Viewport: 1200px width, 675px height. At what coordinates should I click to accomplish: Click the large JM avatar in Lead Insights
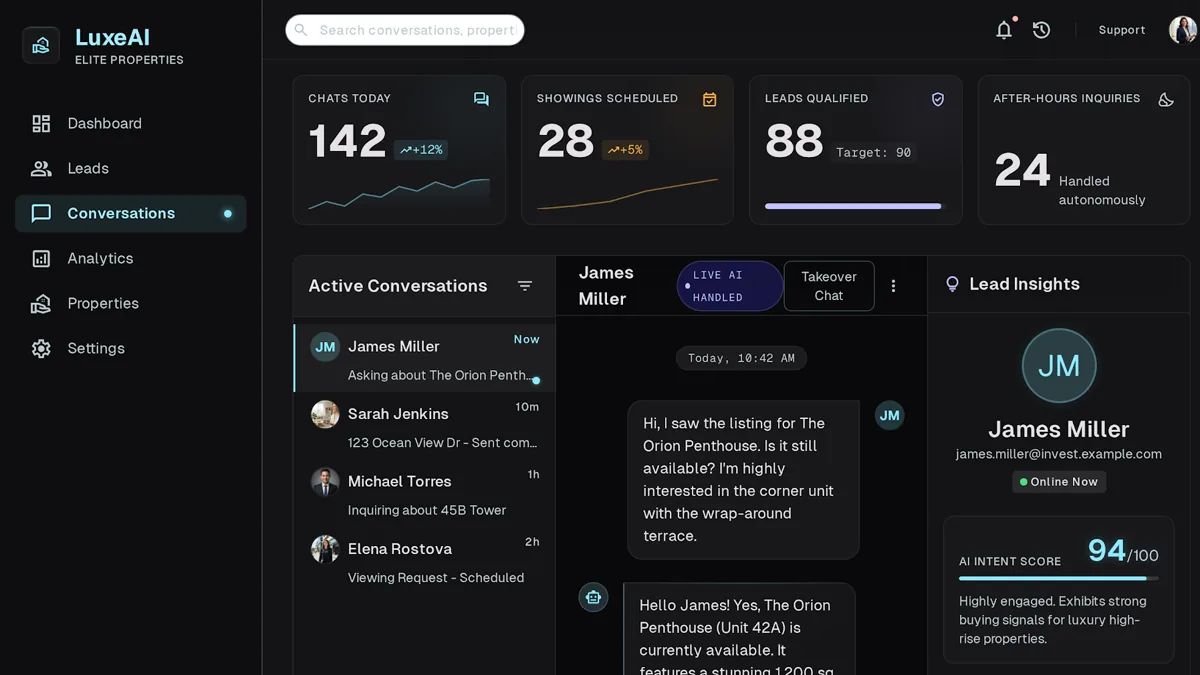point(1059,366)
